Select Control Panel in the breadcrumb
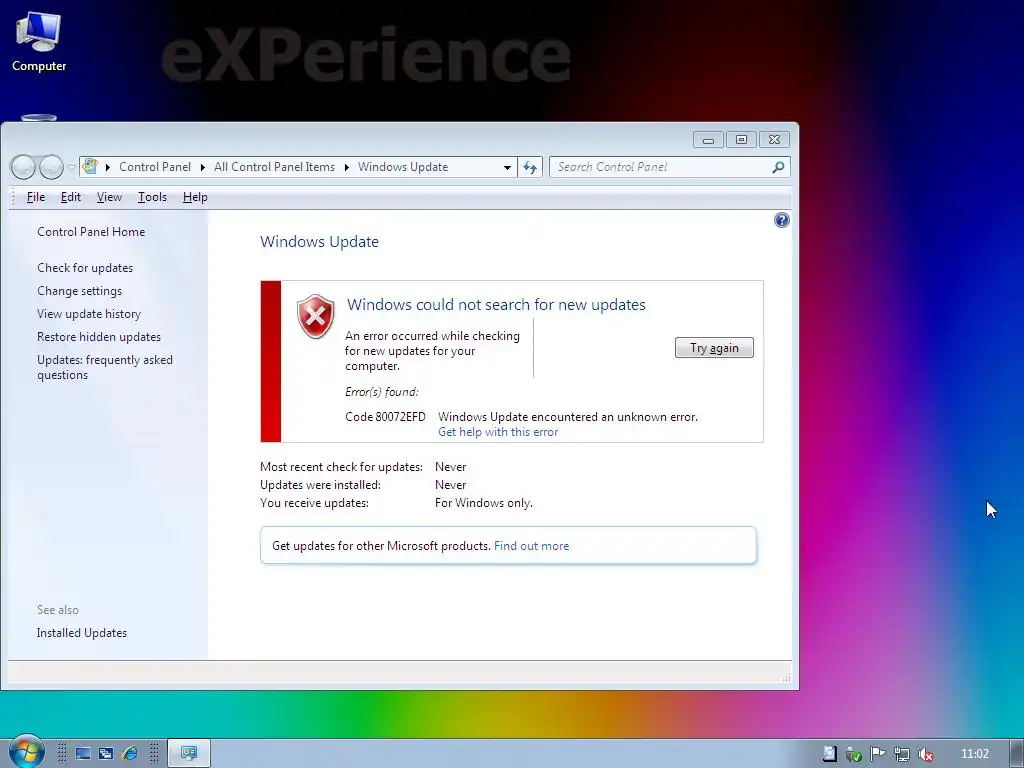Viewport: 1024px width, 768px height. (x=155, y=167)
